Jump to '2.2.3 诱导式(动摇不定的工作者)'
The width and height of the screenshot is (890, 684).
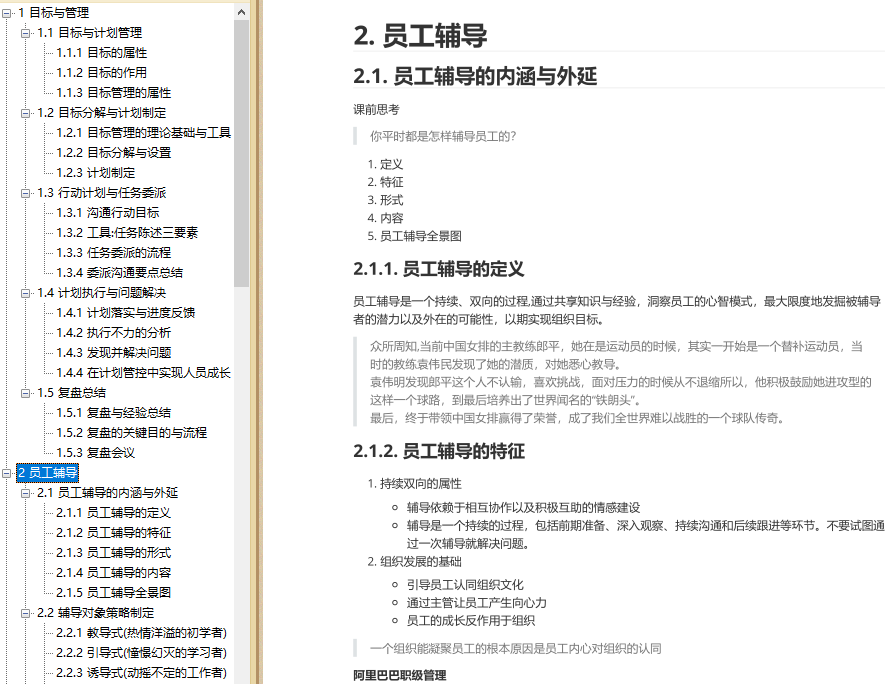click(x=141, y=673)
